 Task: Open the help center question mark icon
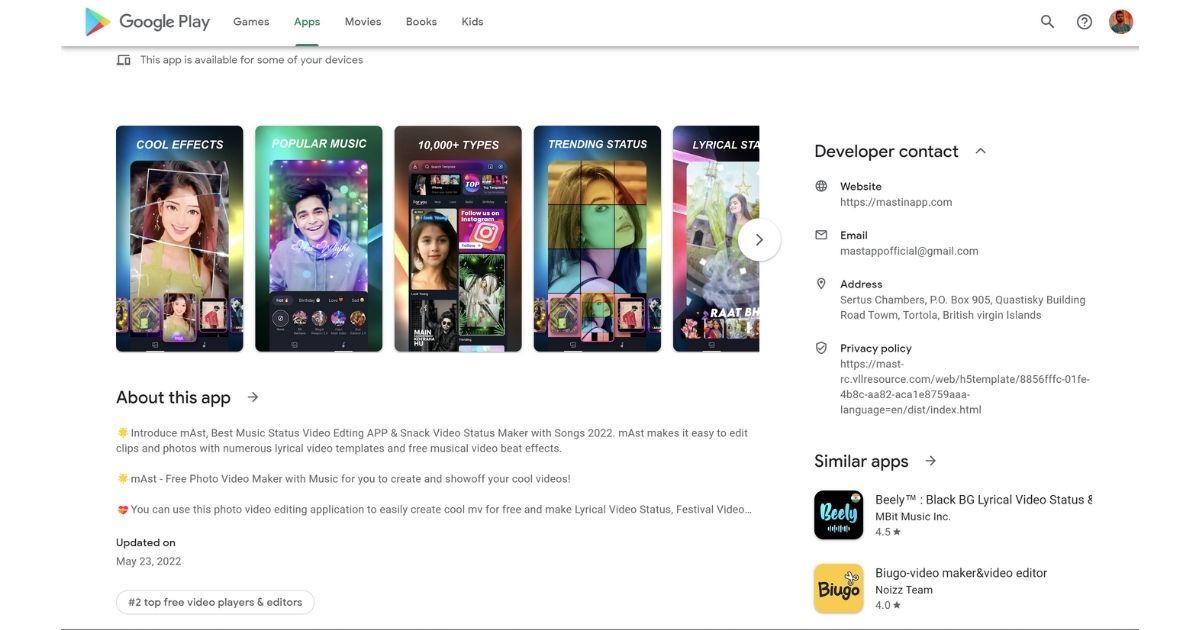[x=1084, y=22]
